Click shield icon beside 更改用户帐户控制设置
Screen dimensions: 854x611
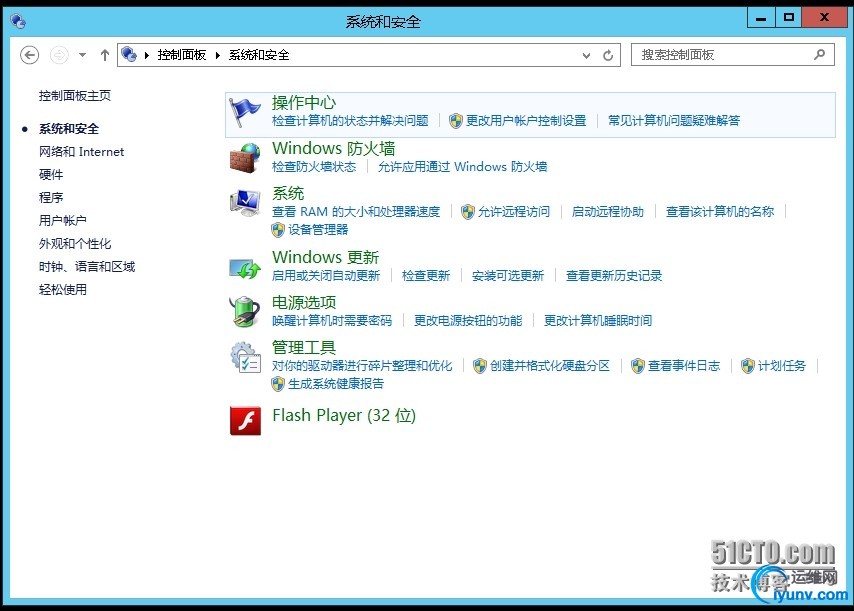(456, 121)
